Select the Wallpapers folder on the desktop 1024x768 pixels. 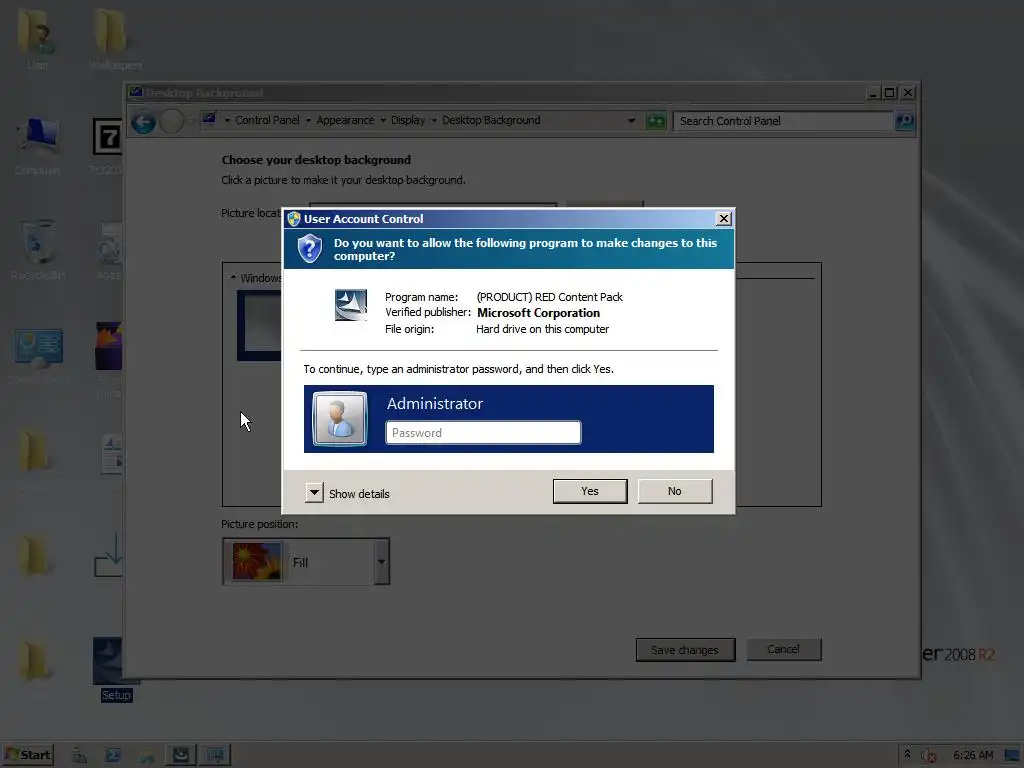(115, 39)
